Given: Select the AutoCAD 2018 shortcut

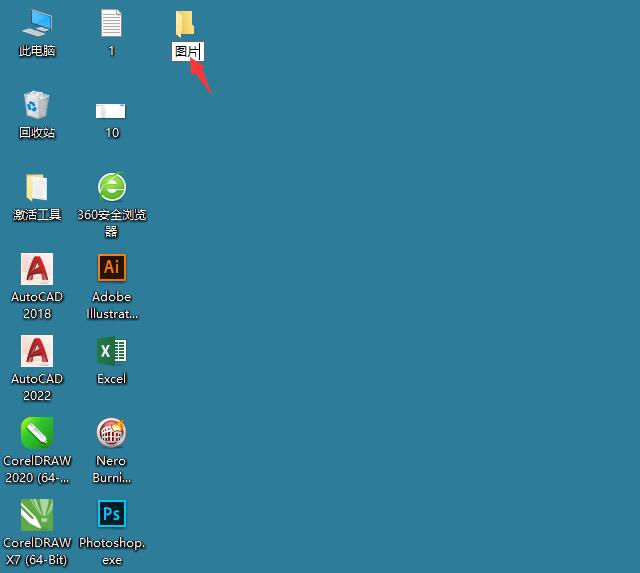Looking at the screenshot, I should pyautogui.click(x=37, y=269).
